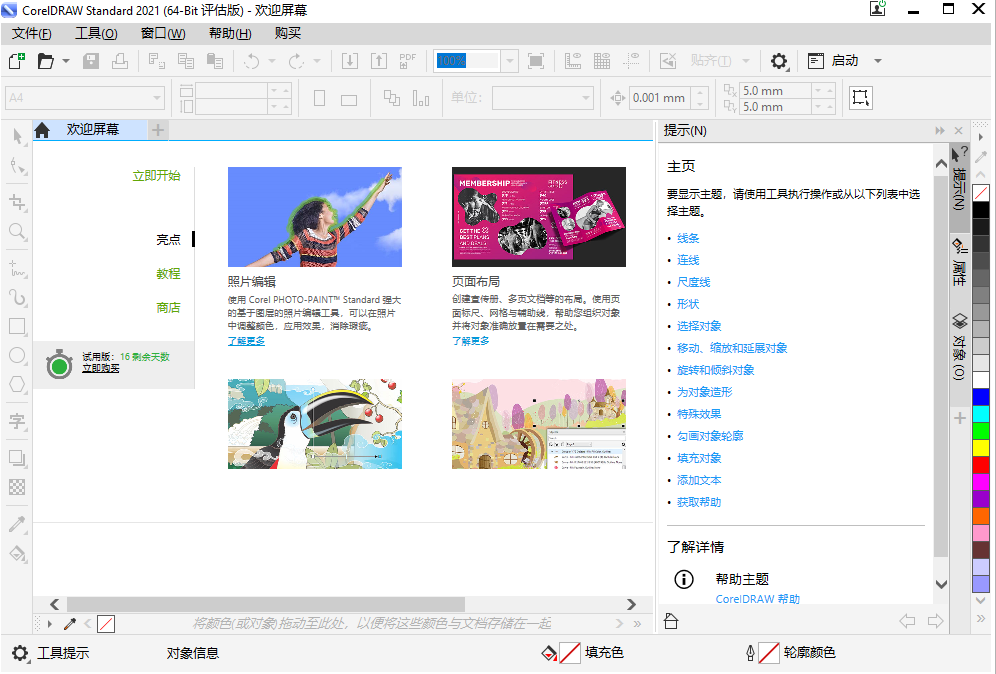Open the 页面布局 thumbnail preview
Image resolution: width=996 pixels, height=674 pixels.
point(538,217)
